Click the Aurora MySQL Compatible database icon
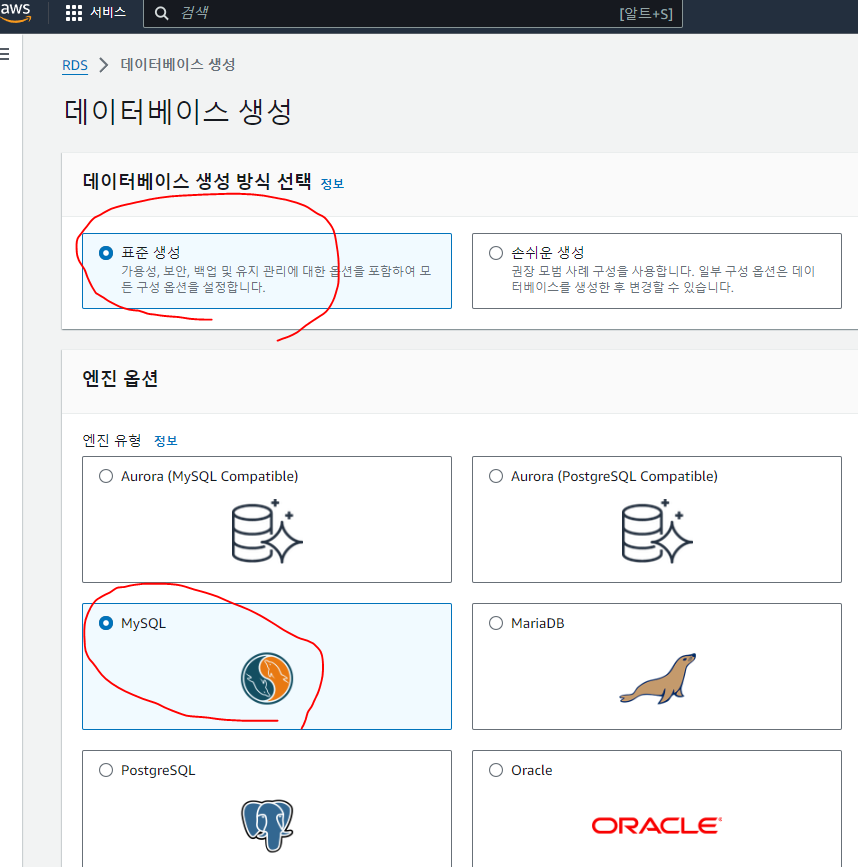Viewport: 858px width, 867px height. pos(267,531)
